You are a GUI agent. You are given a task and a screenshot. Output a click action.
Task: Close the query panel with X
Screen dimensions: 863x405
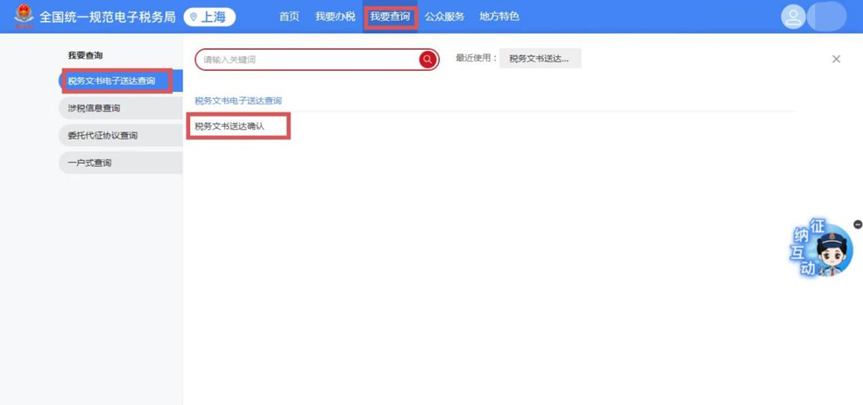coord(836,59)
